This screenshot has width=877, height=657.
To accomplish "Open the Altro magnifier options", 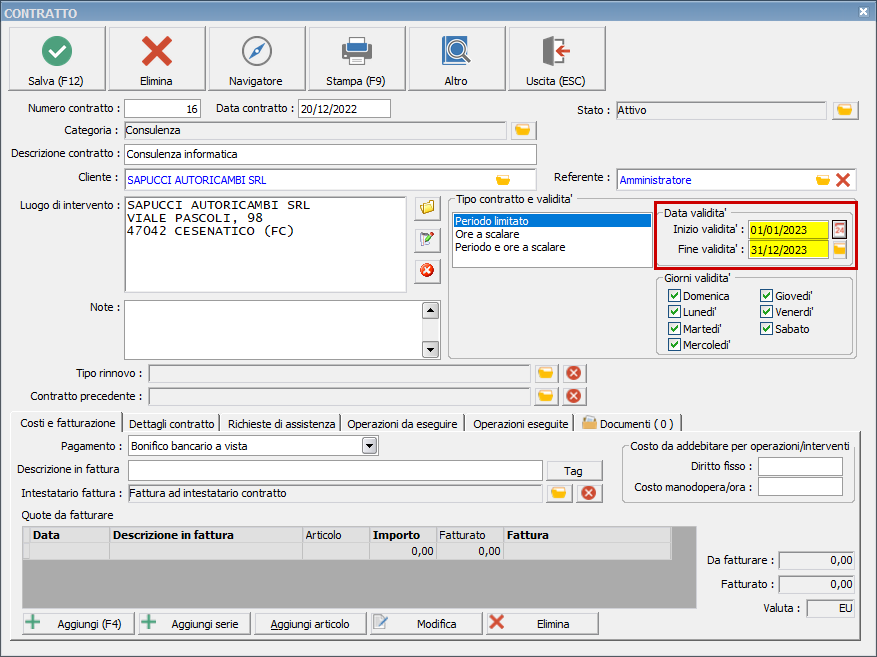I will click(x=457, y=58).
